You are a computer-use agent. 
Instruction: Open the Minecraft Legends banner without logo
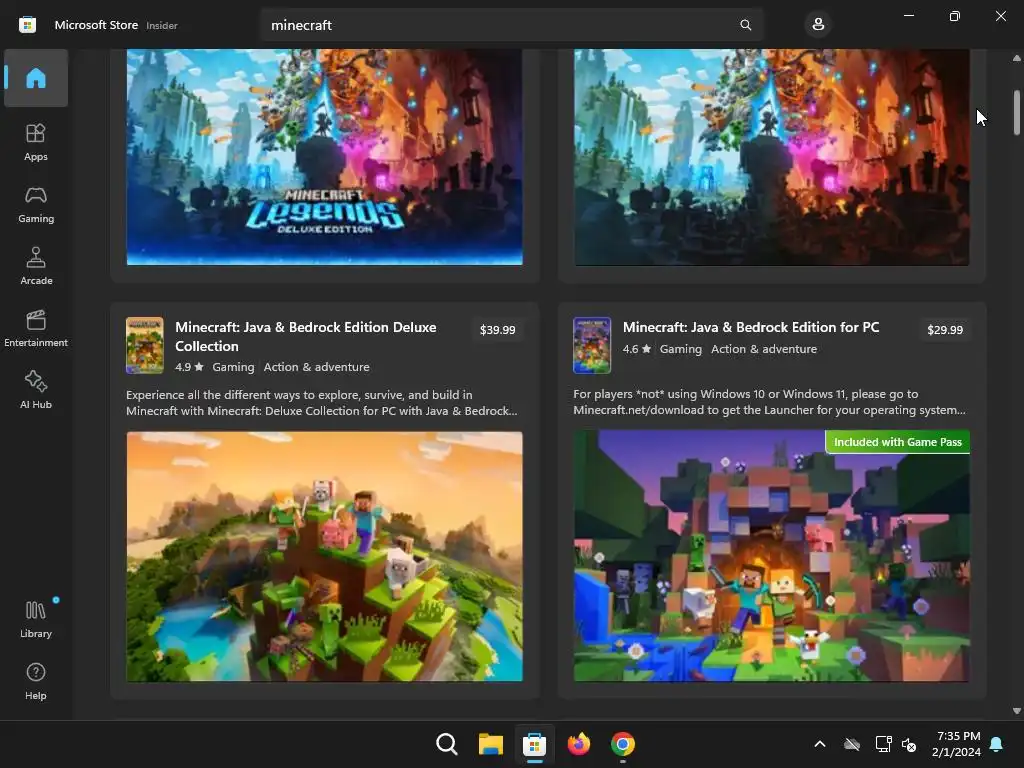click(771, 157)
